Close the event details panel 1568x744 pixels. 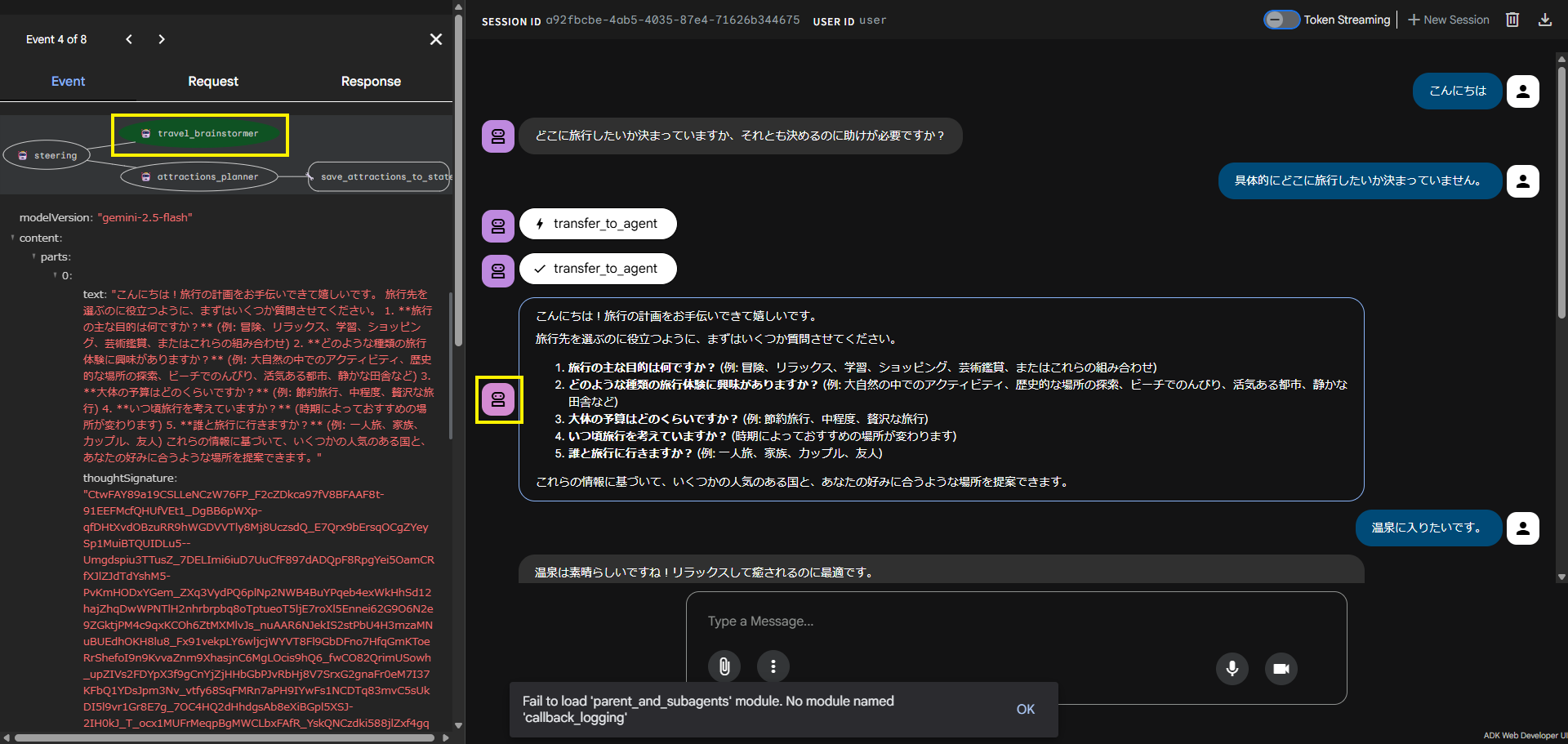coord(436,39)
